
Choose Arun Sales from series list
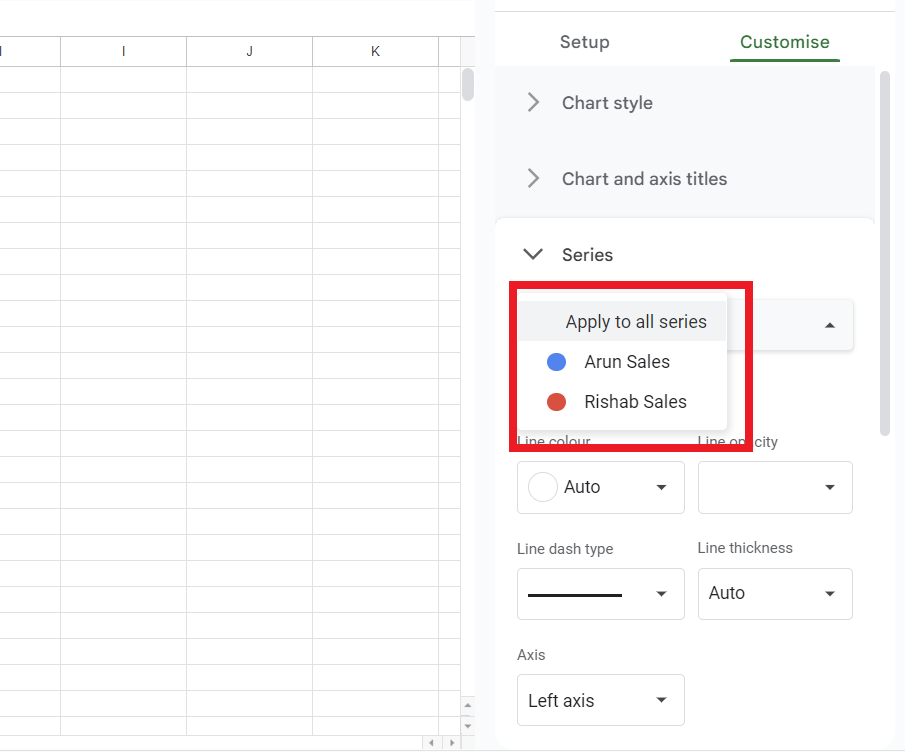pyautogui.click(x=626, y=362)
